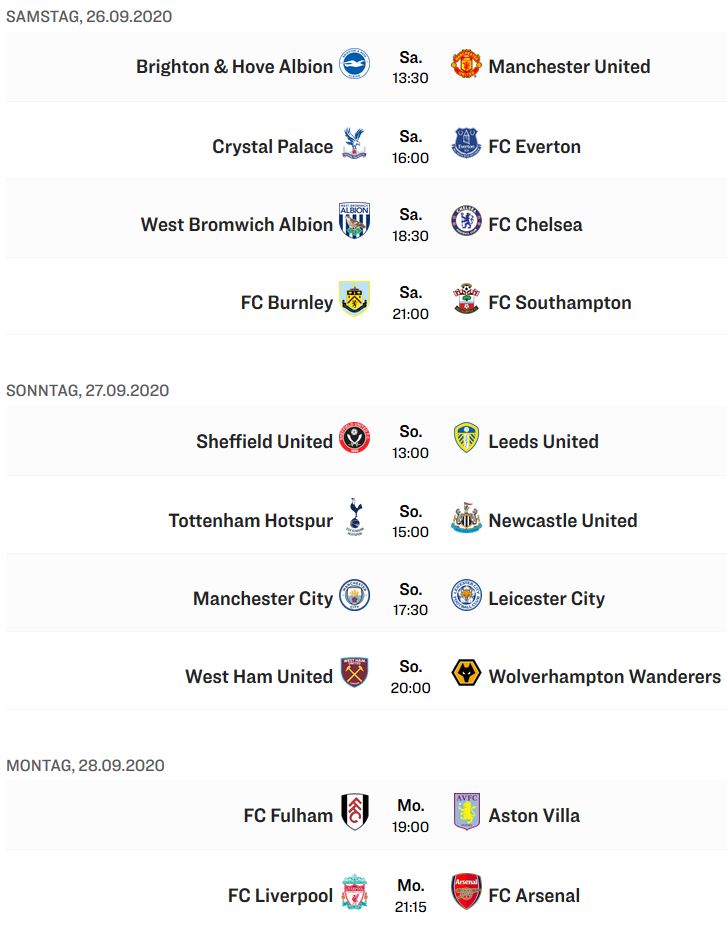Click the FC Chelsea lion badge
Screen dimensions: 727x927
[x=466, y=221]
